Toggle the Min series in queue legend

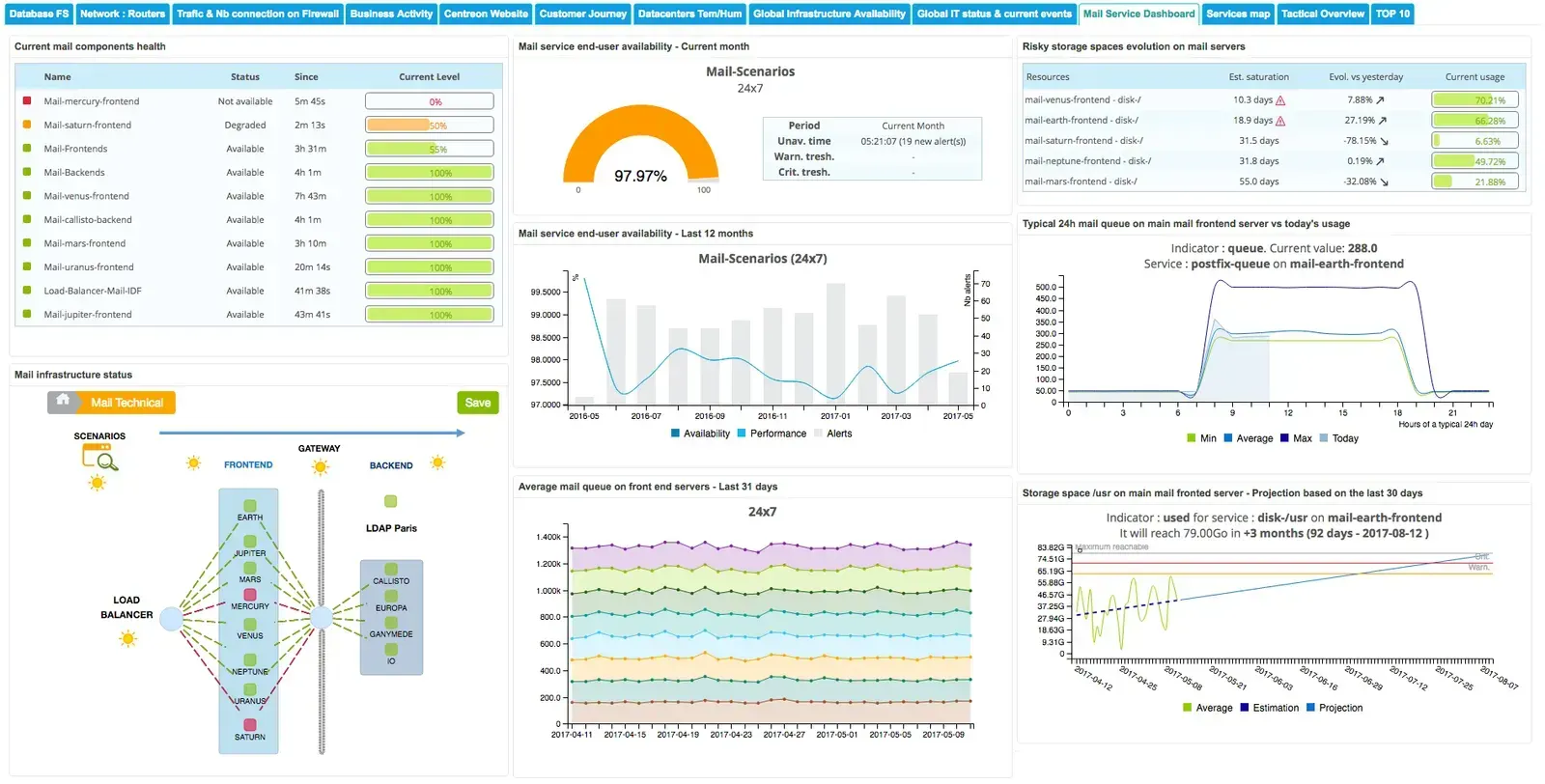[1201, 438]
